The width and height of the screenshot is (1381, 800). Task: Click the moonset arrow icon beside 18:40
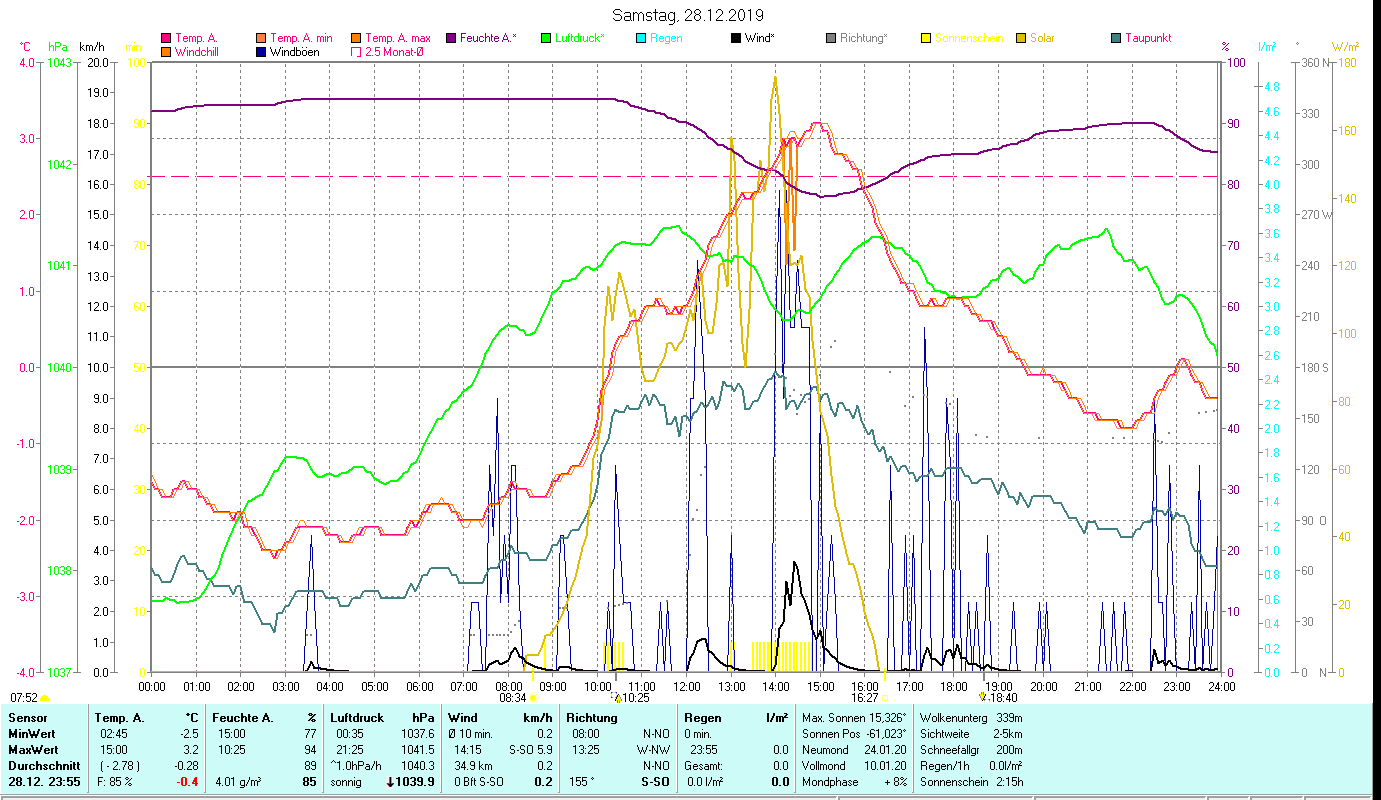point(983,697)
